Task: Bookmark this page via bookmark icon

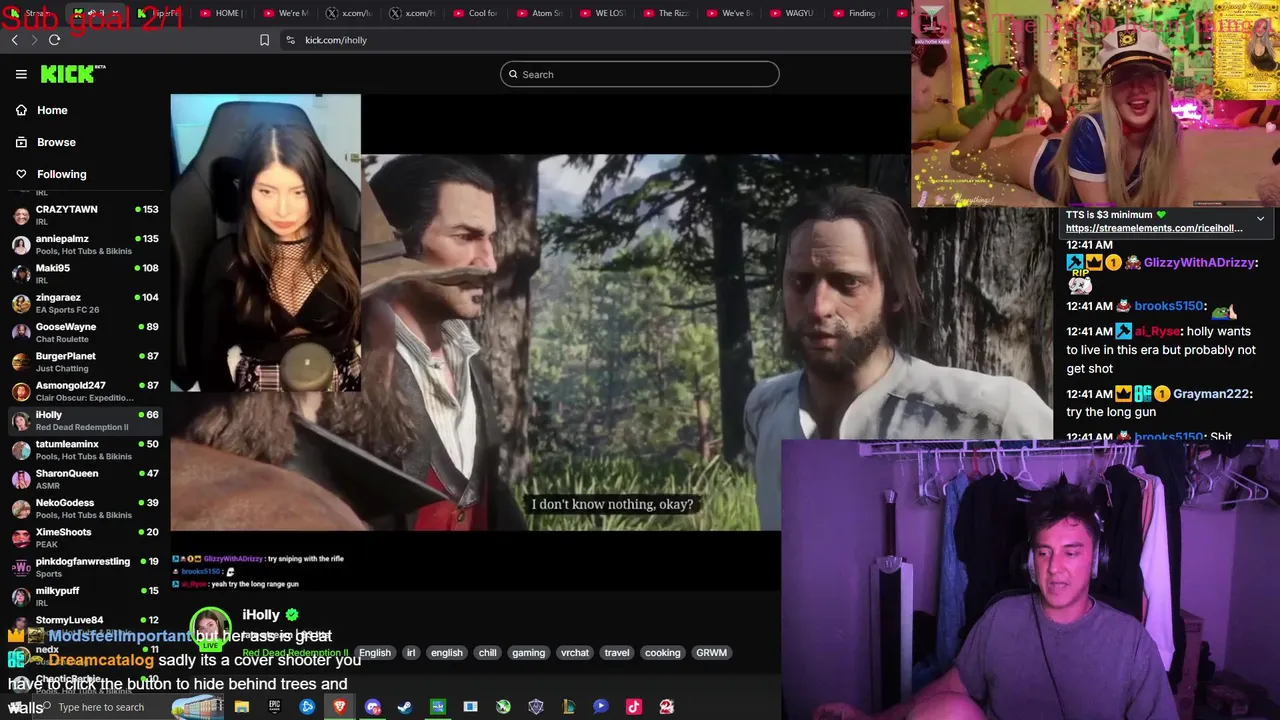Action: (x=264, y=40)
